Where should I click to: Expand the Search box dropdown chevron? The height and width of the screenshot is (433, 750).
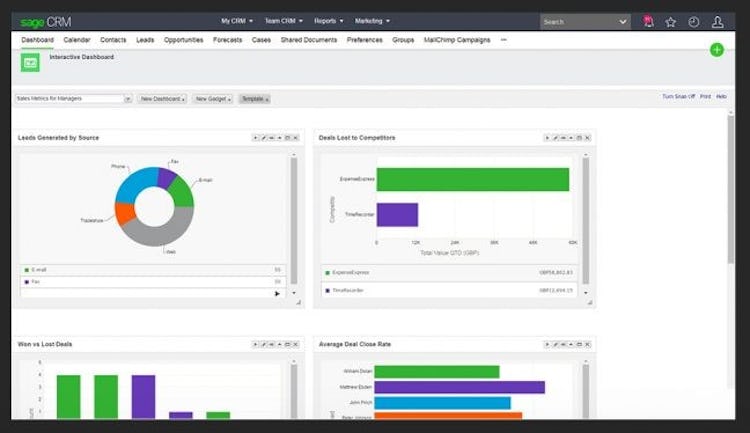[x=622, y=22]
